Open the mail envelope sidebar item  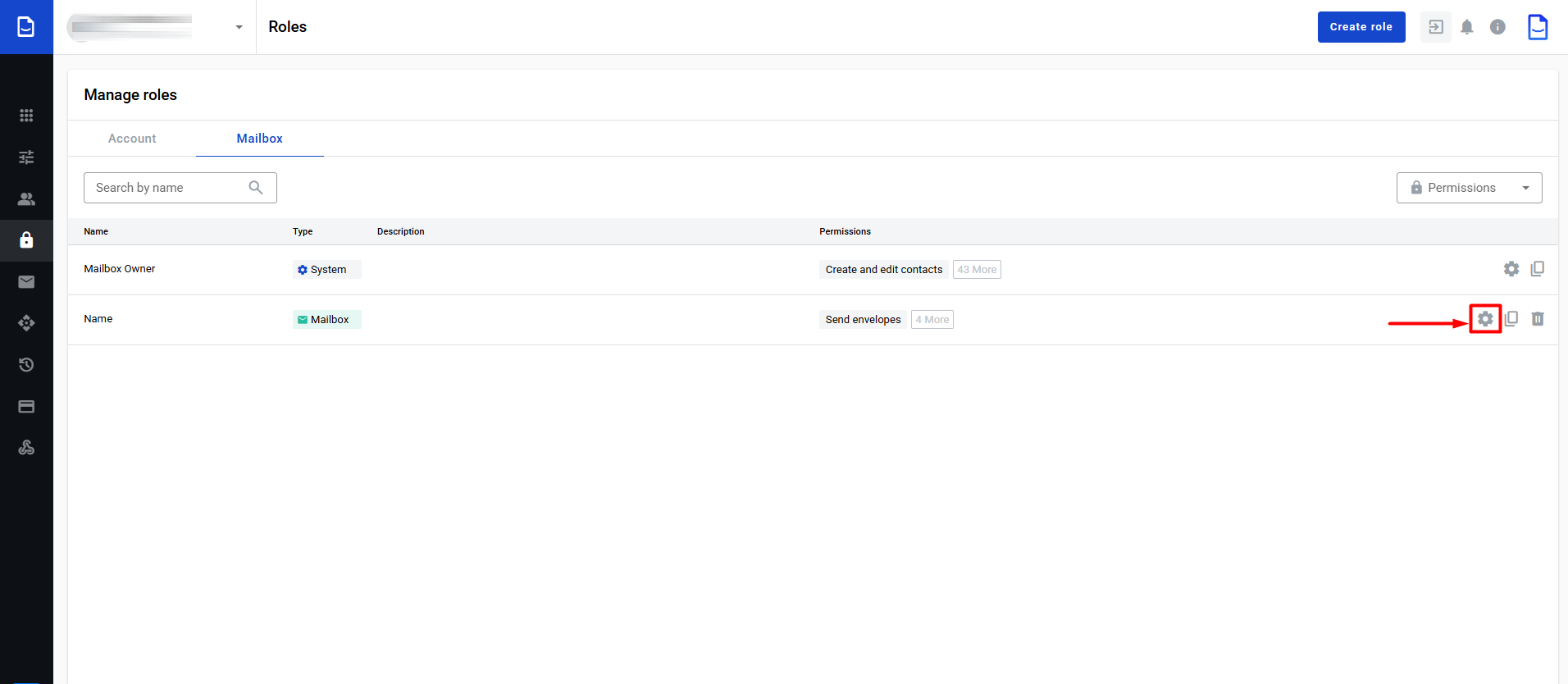coord(26,282)
